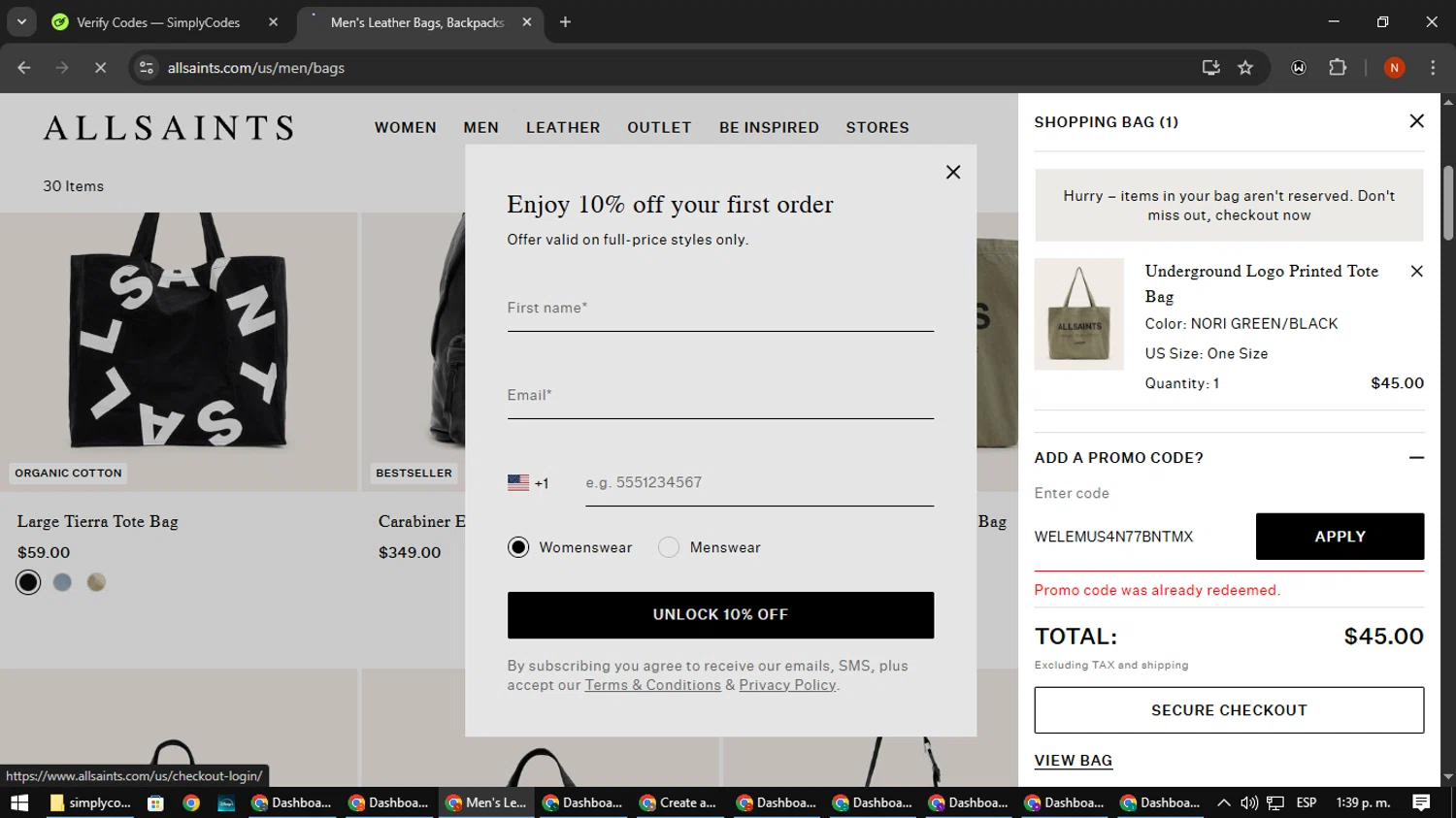Click the page scrollbar thumb

[x=1448, y=202]
